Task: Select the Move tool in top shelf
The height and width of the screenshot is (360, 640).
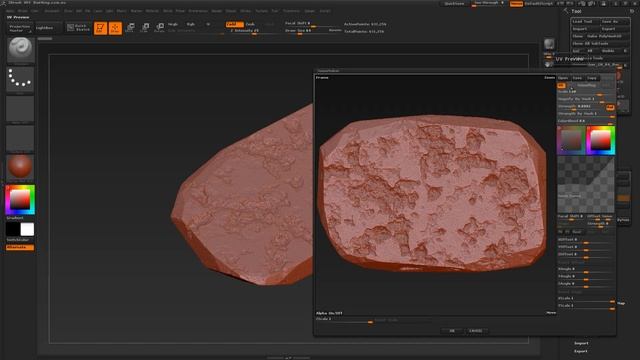Action: (x=130, y=28)
